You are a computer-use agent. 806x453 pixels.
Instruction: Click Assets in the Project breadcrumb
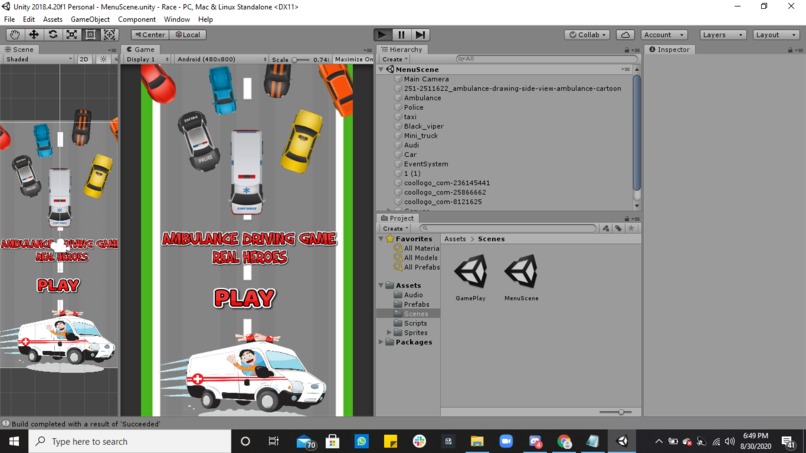click(455, 239)
